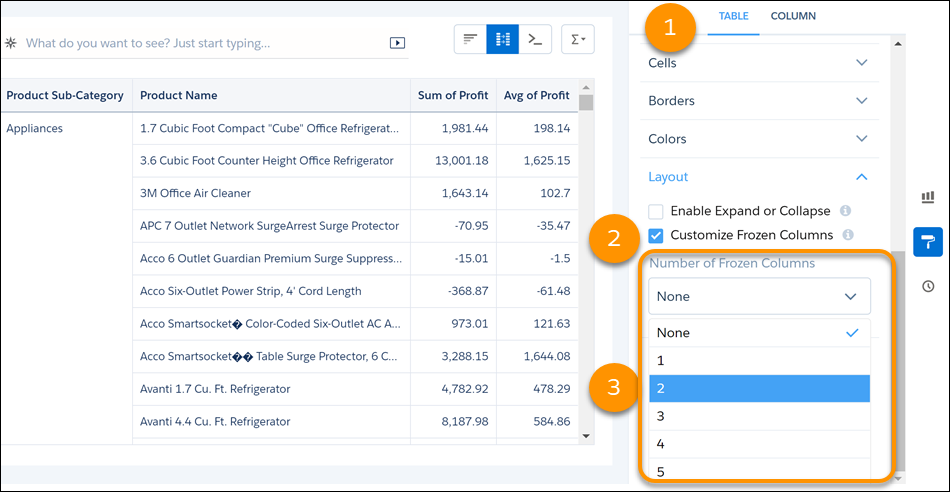Select 1.7 Cubic Foot Compact Cube row
950x492 pixels.
coord(270,128)
